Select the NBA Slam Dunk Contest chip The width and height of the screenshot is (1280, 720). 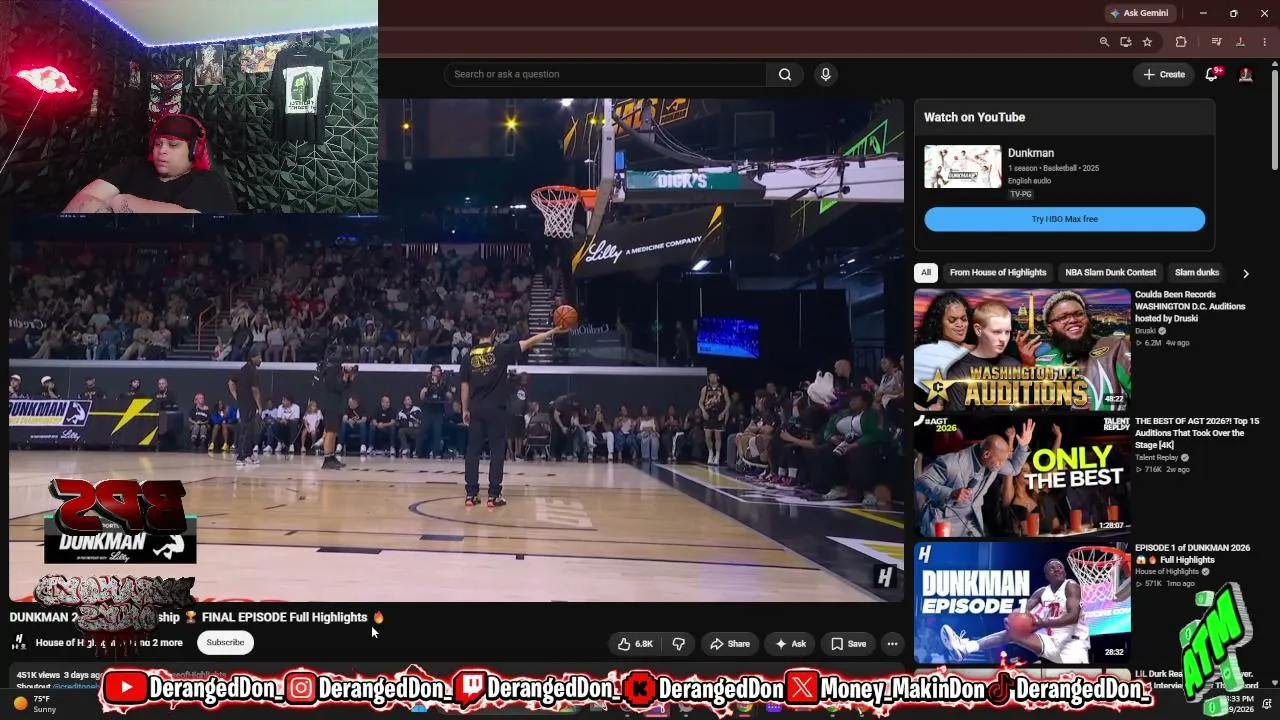click(x=1110, y=272)
